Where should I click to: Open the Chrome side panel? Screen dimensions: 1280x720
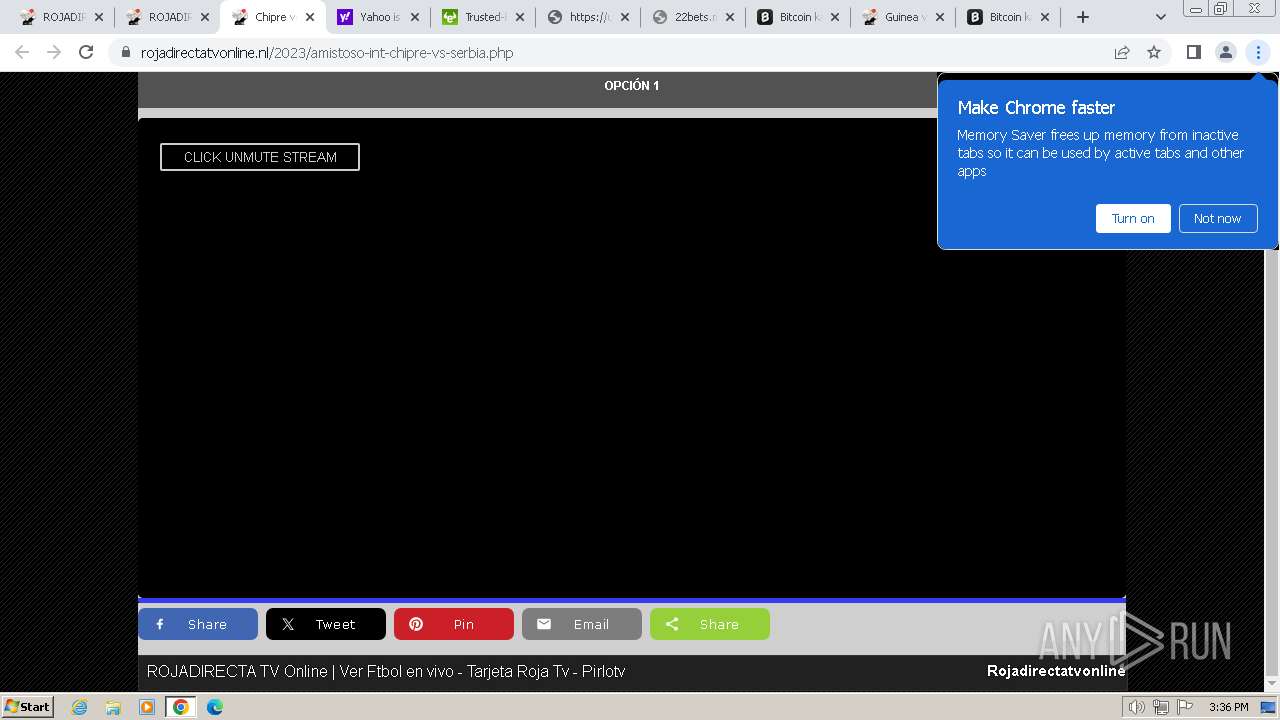1193,52
